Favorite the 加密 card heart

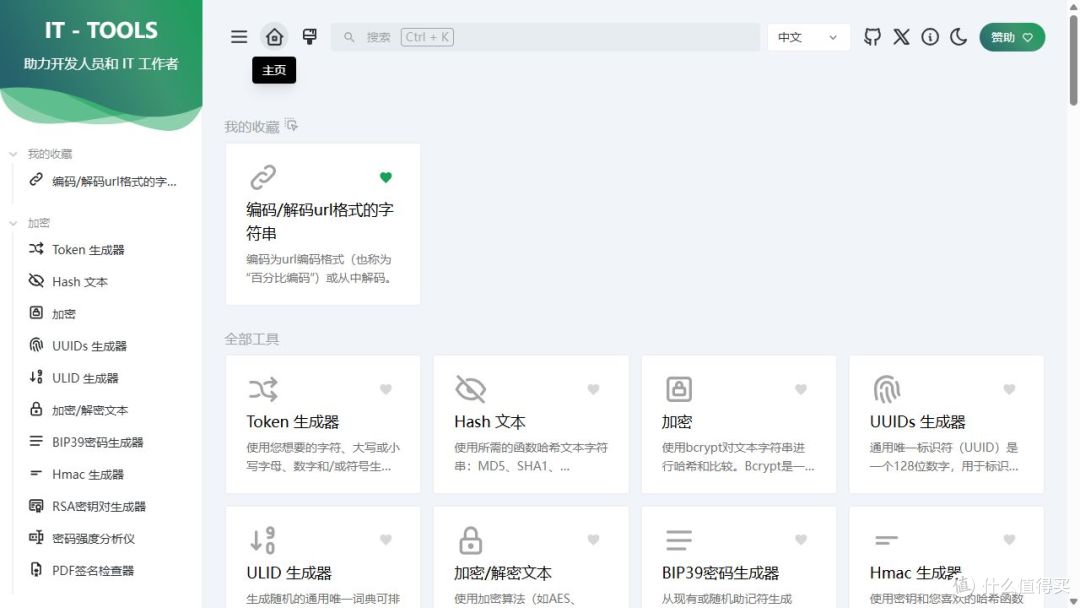[x=801, y=390]
